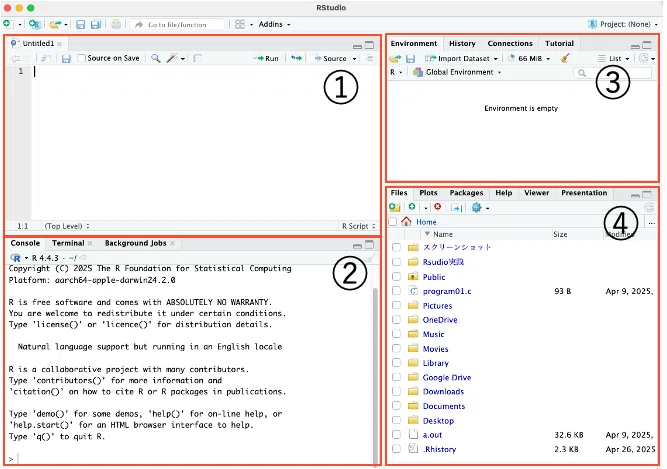Click the Run button in editor
Viewport: 667px width, 469px height.
[266, 58]
